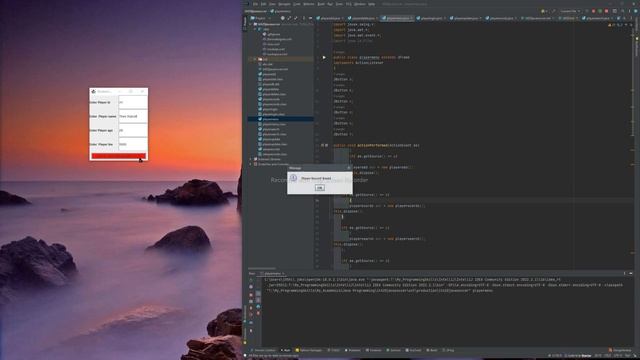Open the File menu in IntelliJ
Image resolution: width=640 pixels, height=360 pixels.
point(256,4)
